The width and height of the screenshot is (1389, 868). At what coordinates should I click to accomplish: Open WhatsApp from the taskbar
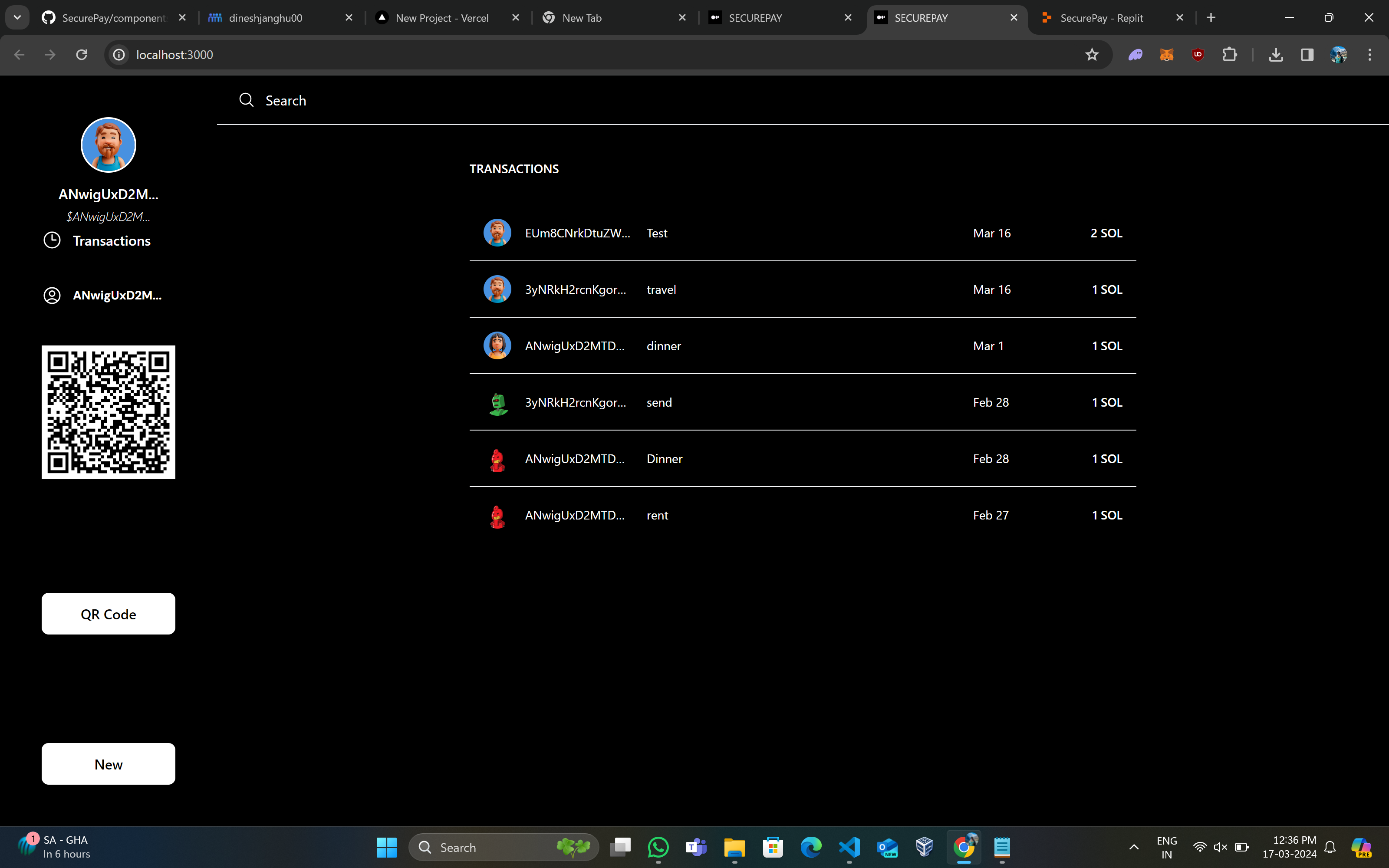(x=658, y=847)
